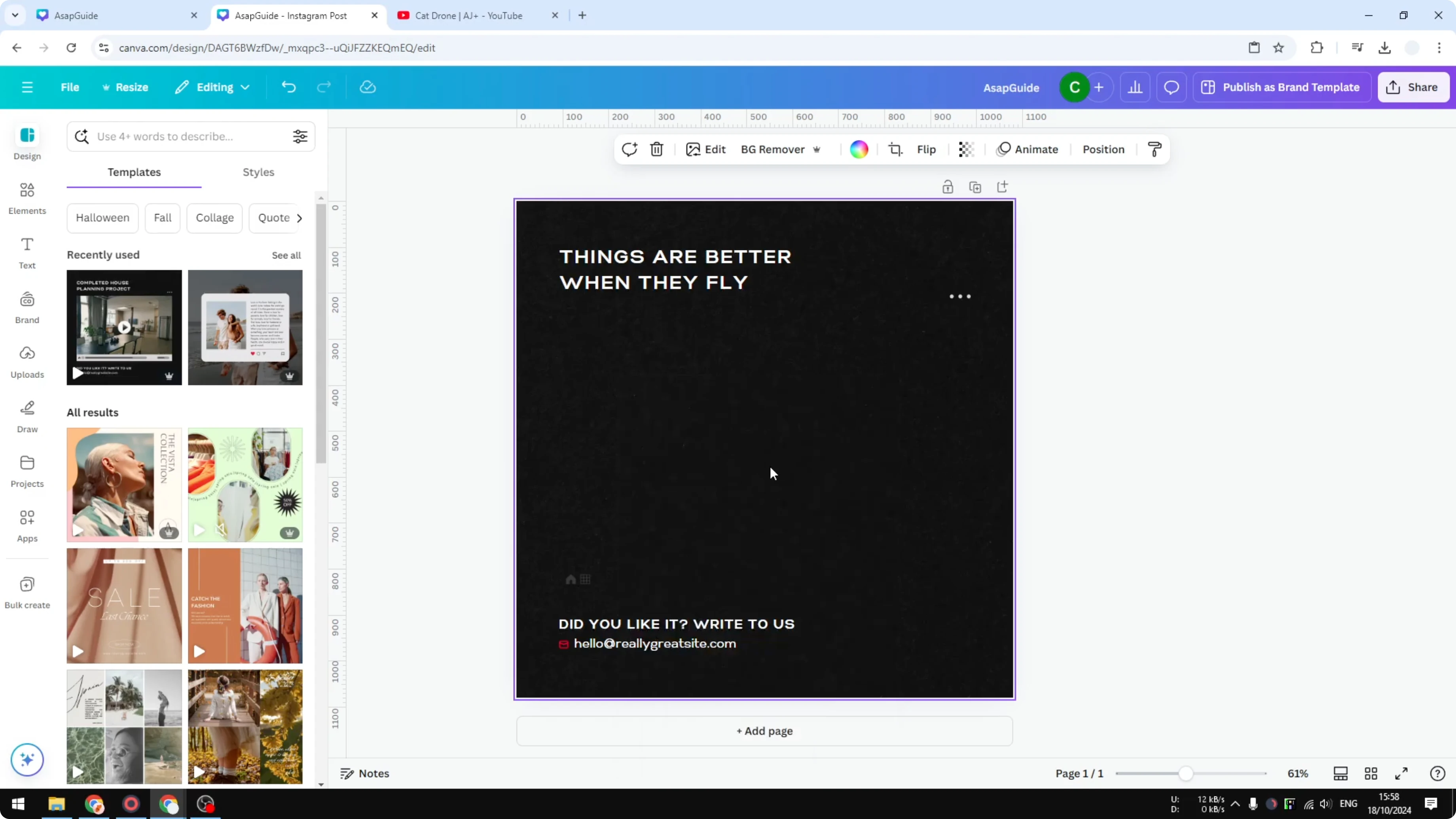
Task: Expand more template categories with the chevron
Action: coord(300,218)
